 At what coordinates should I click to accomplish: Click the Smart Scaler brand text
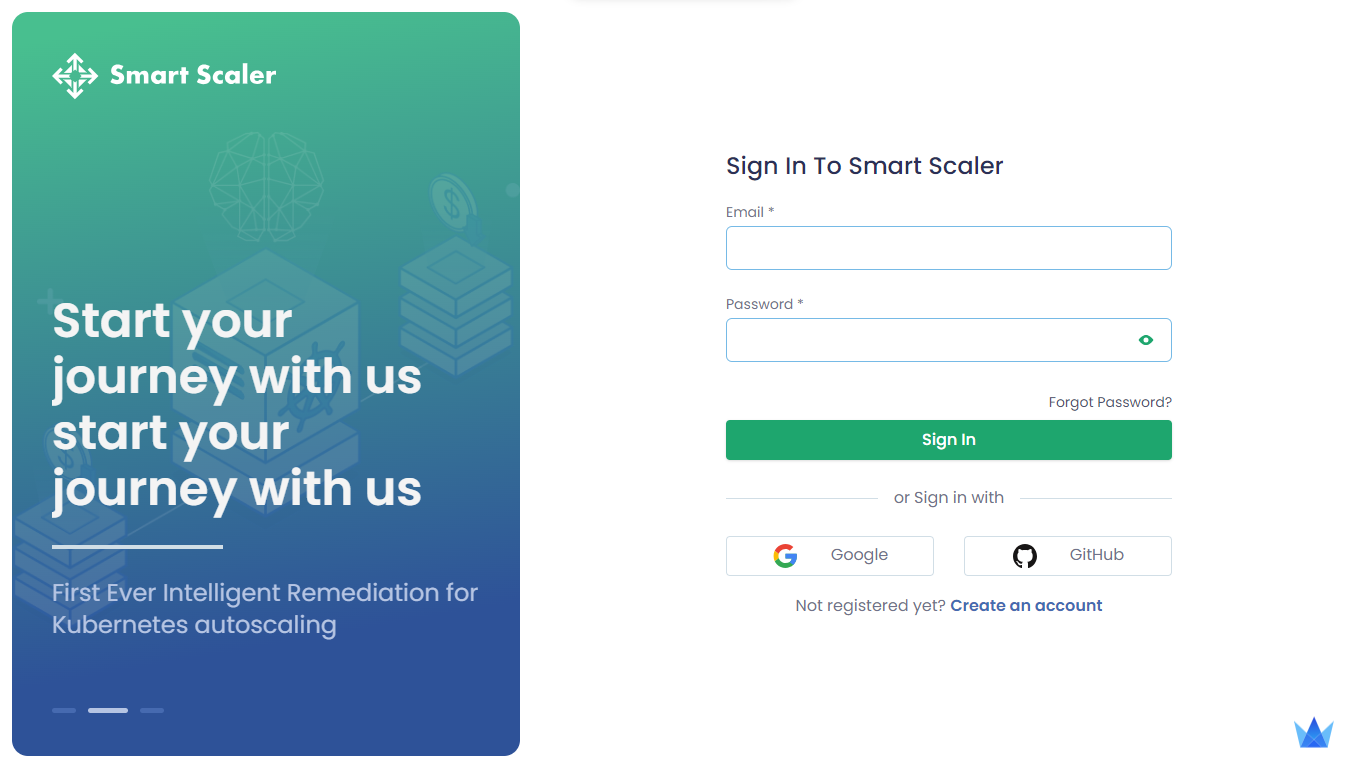click(193, 75)
